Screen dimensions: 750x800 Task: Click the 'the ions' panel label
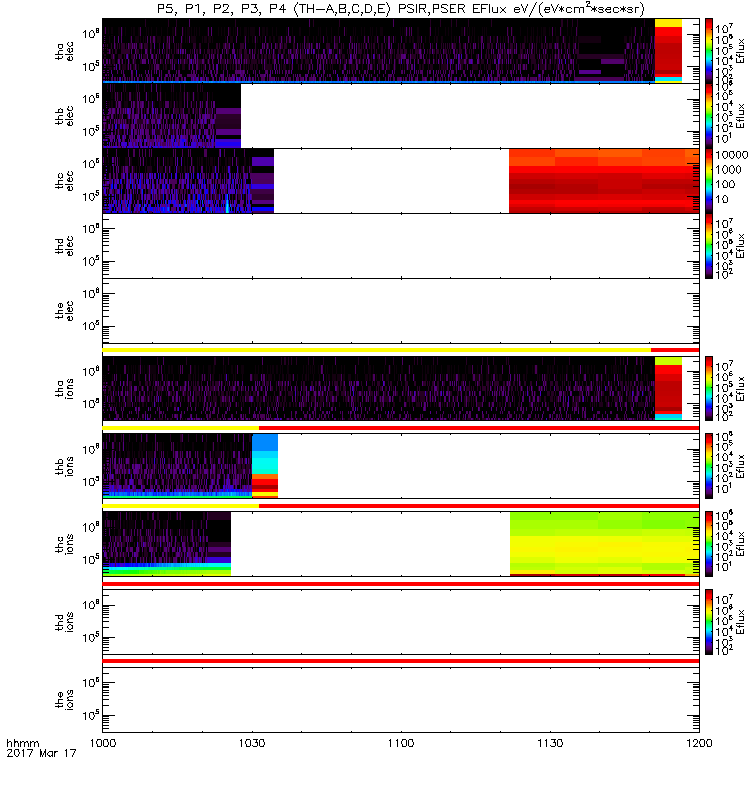[x=64, y=699]
